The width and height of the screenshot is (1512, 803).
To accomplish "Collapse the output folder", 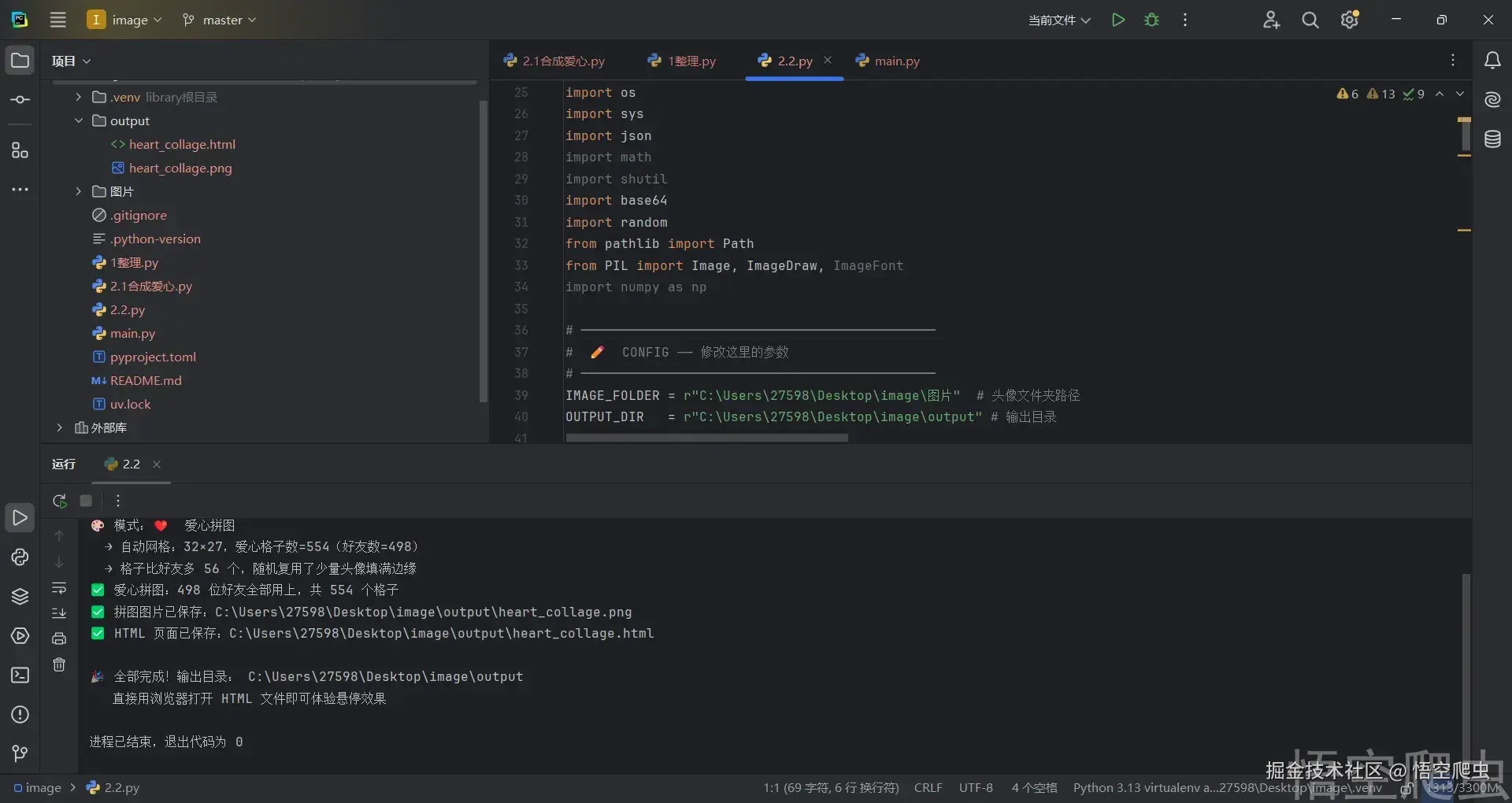I will [x=78, y=120].
